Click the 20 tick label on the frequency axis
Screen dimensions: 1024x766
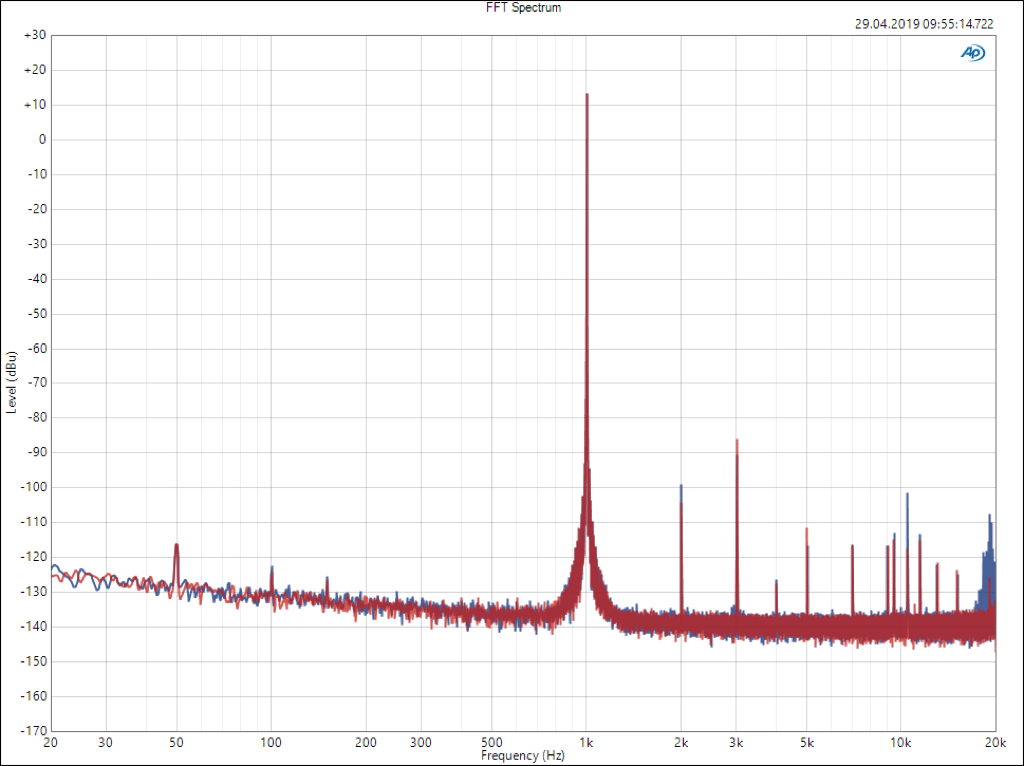coord(52,743)
